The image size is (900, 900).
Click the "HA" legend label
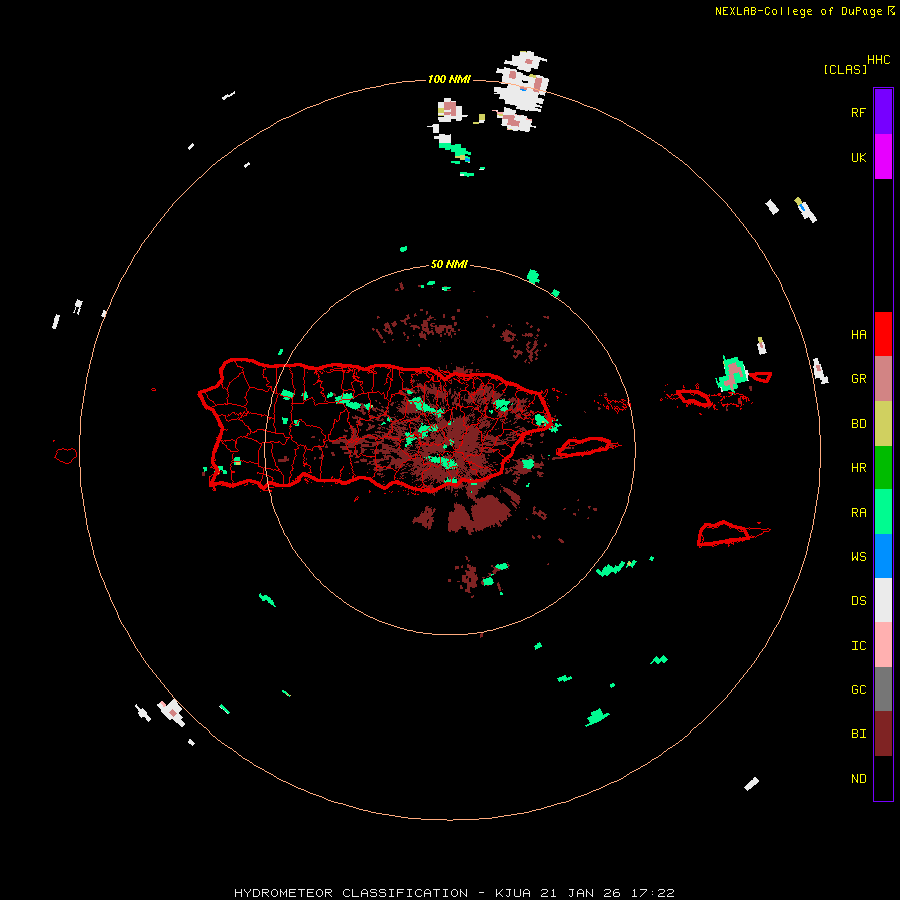(x=858, y=334)
